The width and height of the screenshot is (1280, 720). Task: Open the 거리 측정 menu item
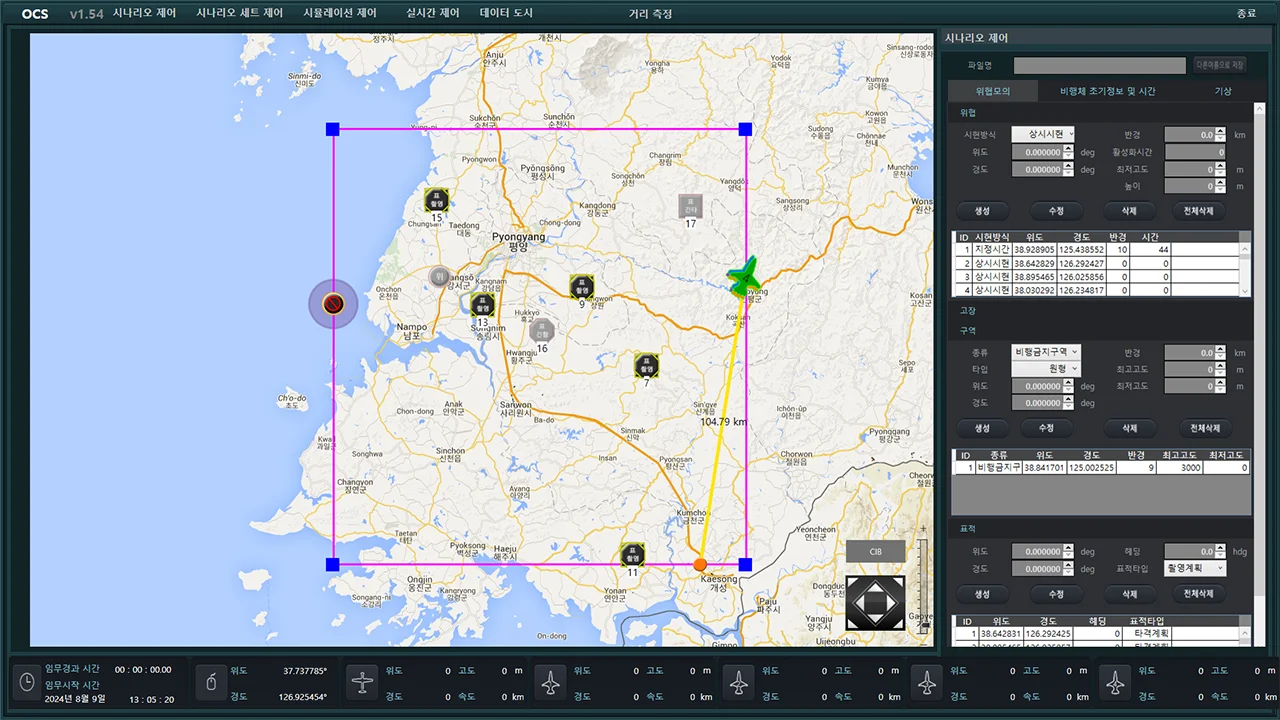650,14
